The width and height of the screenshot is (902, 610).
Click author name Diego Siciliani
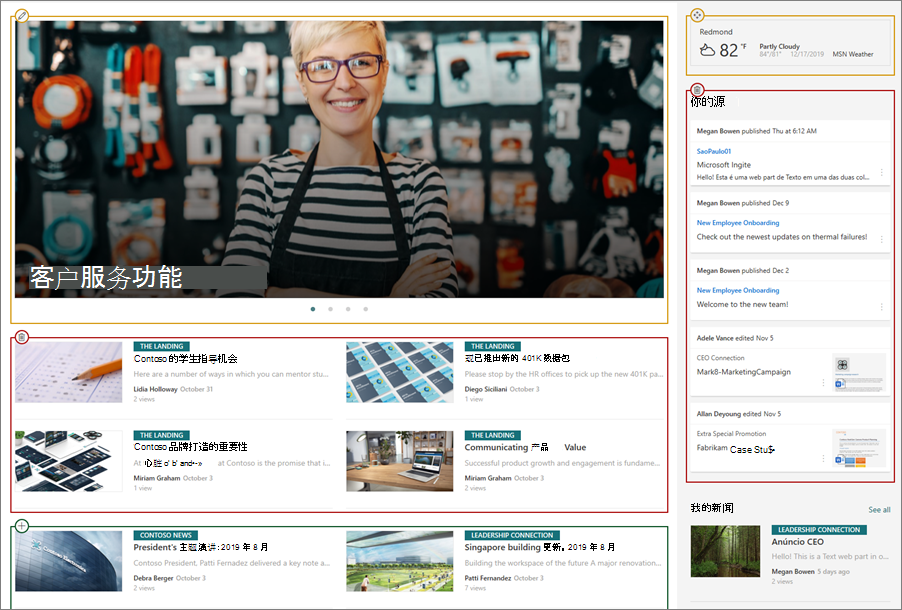(486, 390)
